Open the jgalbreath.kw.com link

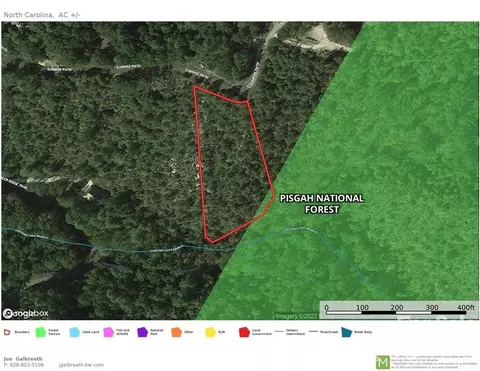tap(81, 365)
